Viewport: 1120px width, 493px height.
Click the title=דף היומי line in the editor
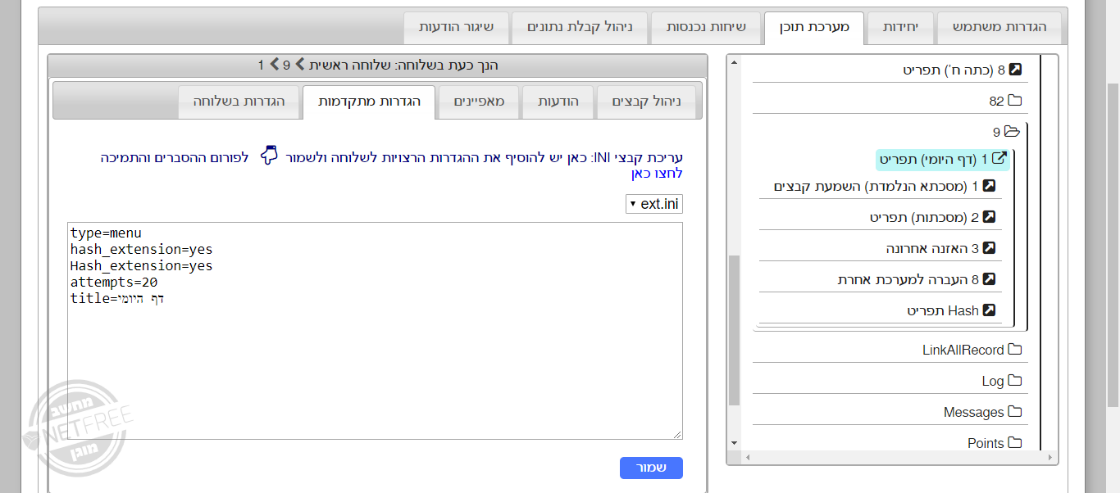pyautogui.click(x=117, y=299)
